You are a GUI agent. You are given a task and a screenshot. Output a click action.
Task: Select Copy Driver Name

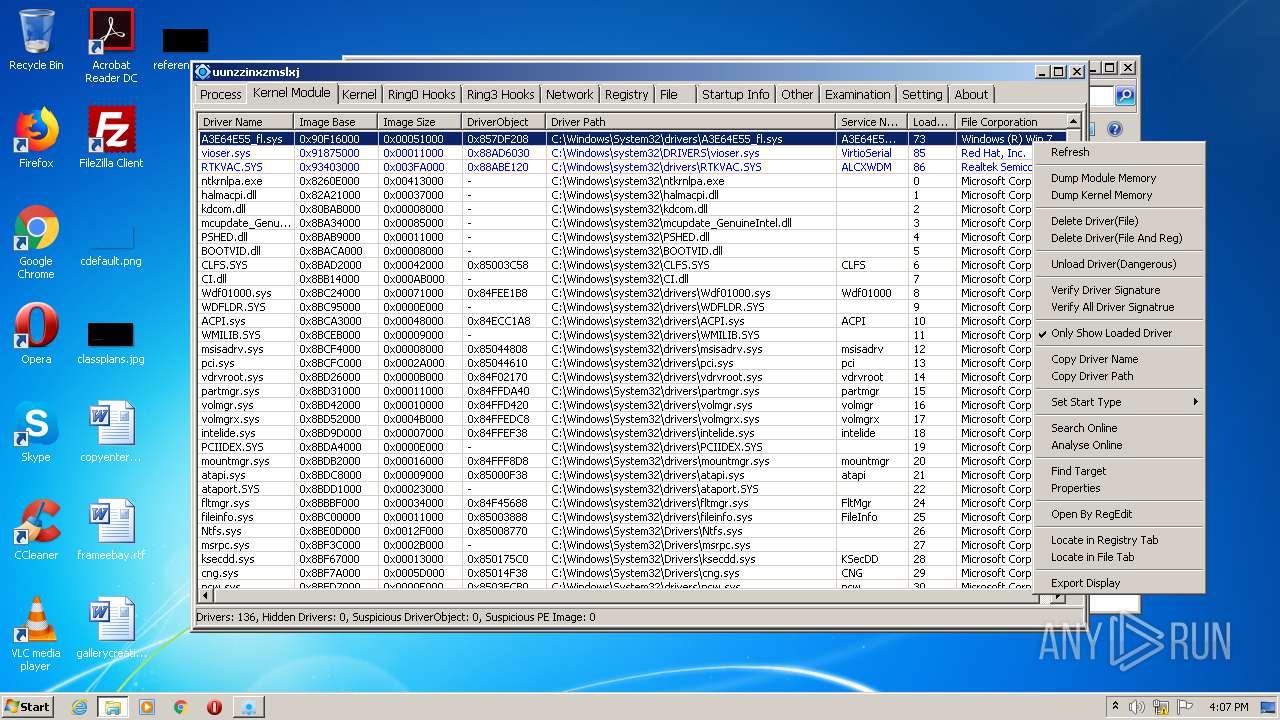coord(1119,359)
